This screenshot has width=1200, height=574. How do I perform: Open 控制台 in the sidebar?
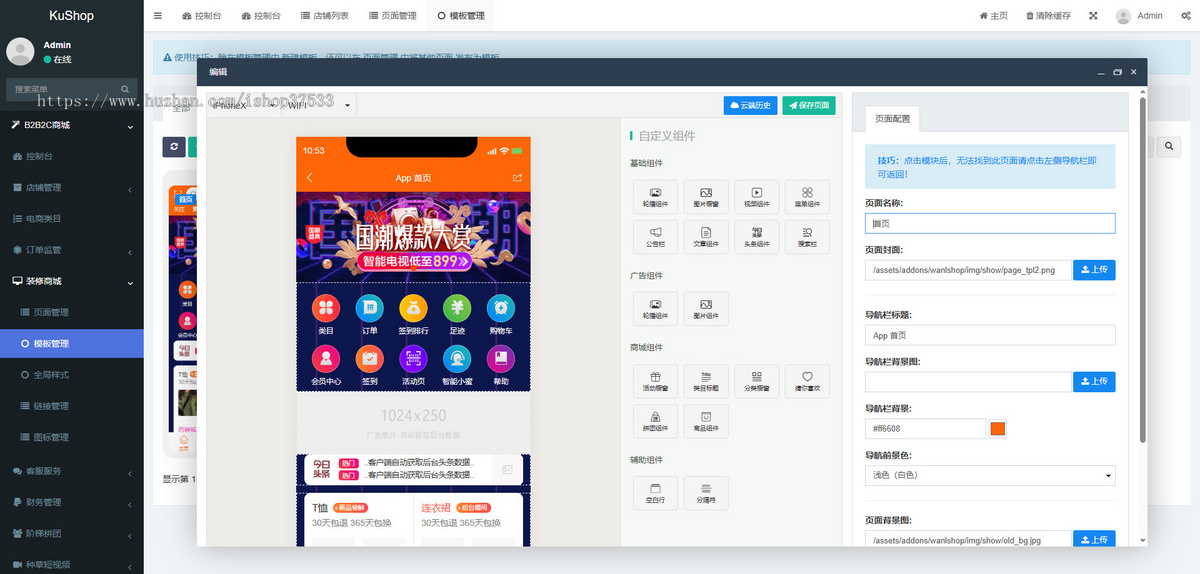[x=72, y=156]
